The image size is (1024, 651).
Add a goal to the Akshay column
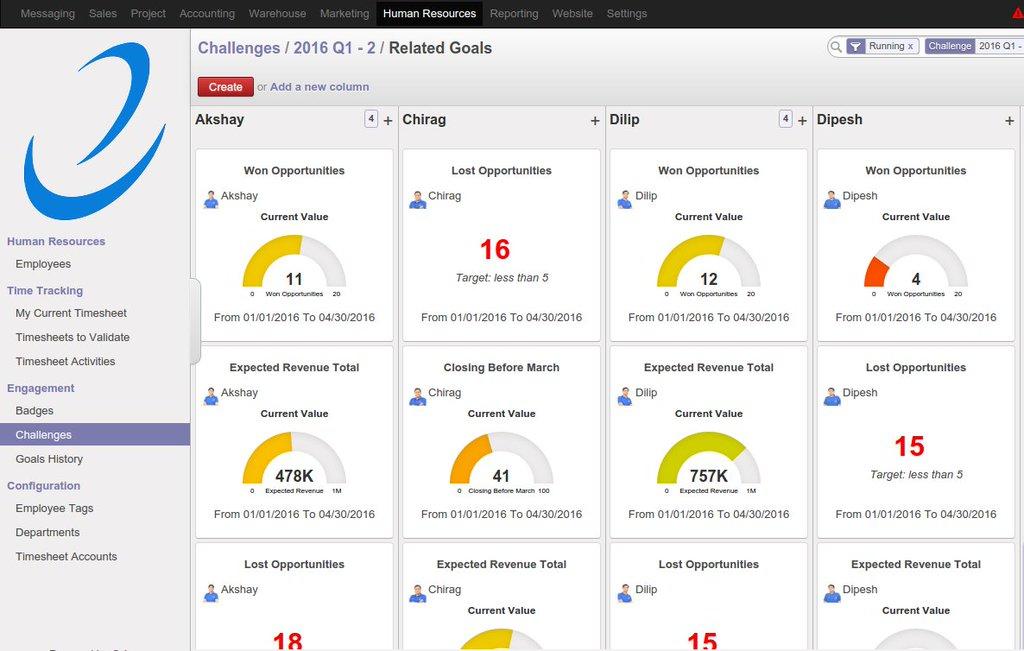point(388,121)
